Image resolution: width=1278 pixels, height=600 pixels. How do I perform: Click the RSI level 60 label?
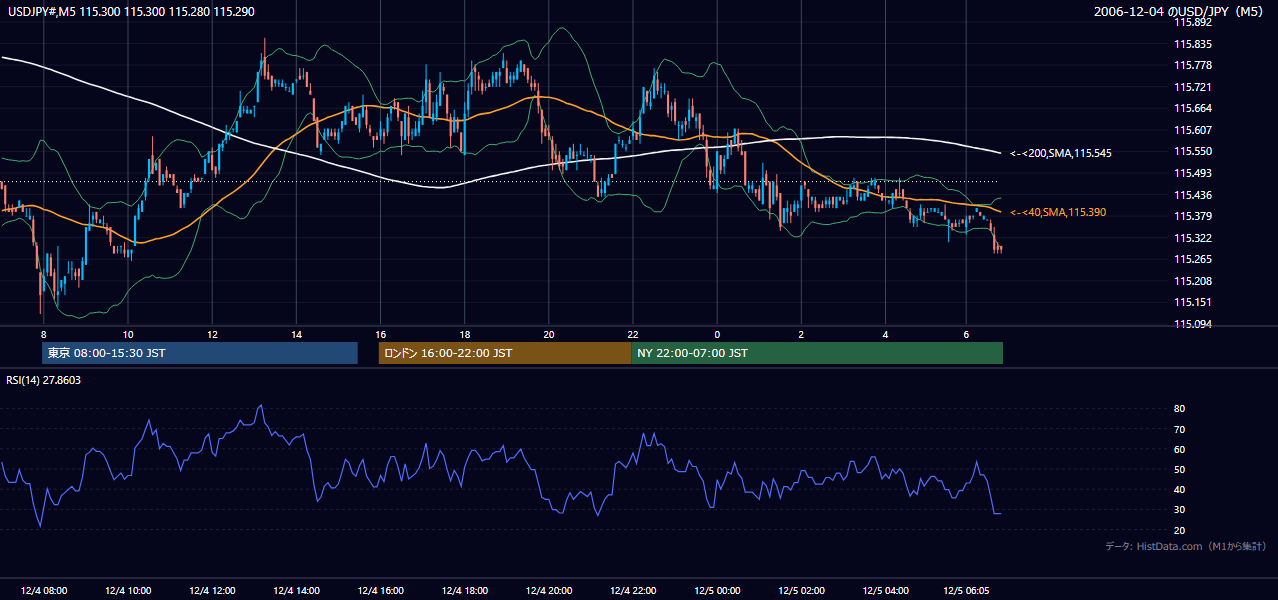1179,449
